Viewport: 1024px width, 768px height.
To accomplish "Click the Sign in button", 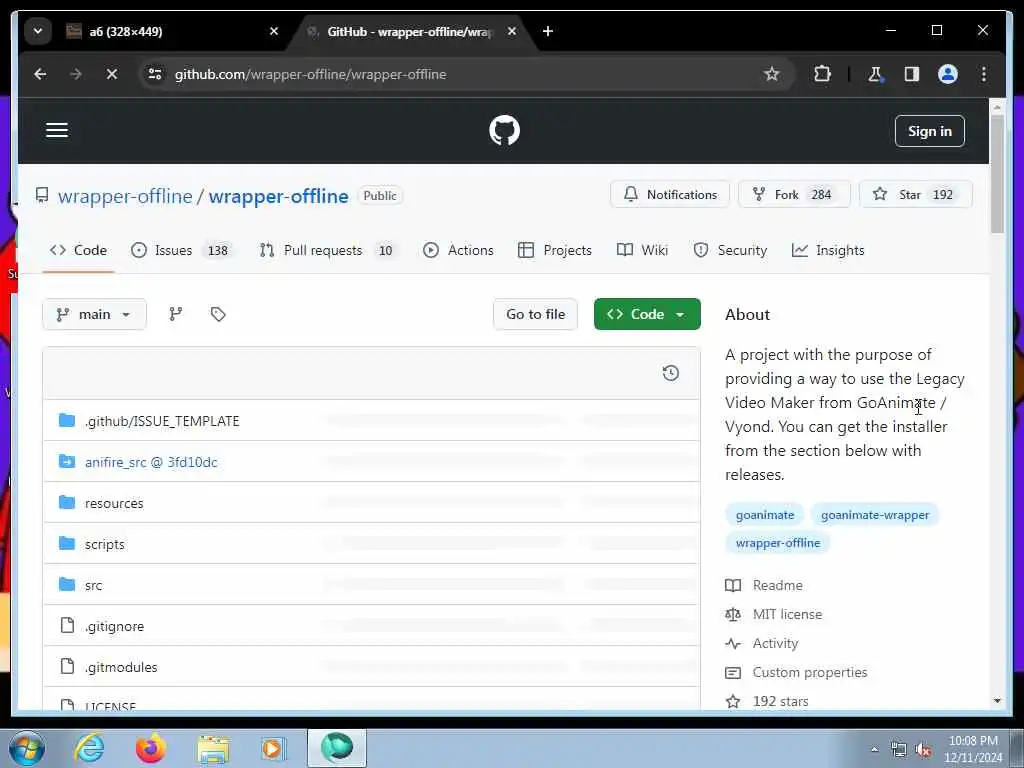I will click(x=929, y=131).
